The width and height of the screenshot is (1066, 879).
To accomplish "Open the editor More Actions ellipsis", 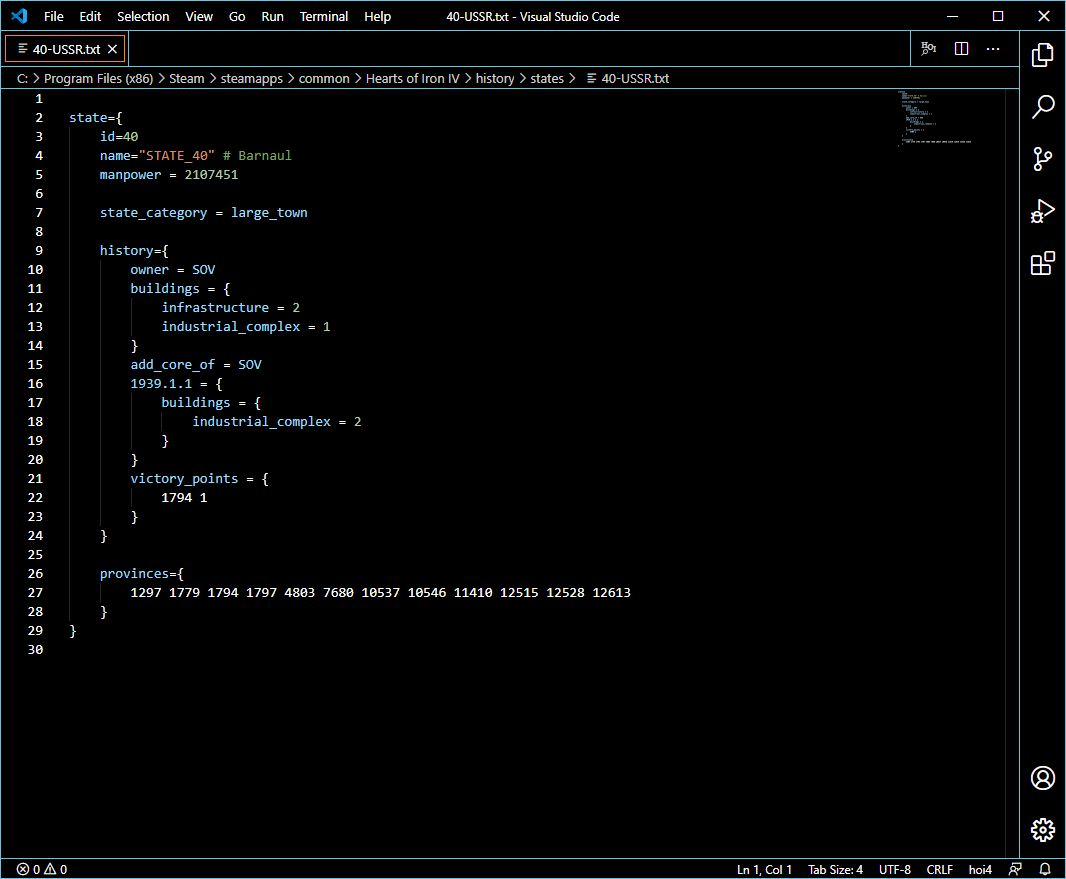I will click(x=993, y=48).
